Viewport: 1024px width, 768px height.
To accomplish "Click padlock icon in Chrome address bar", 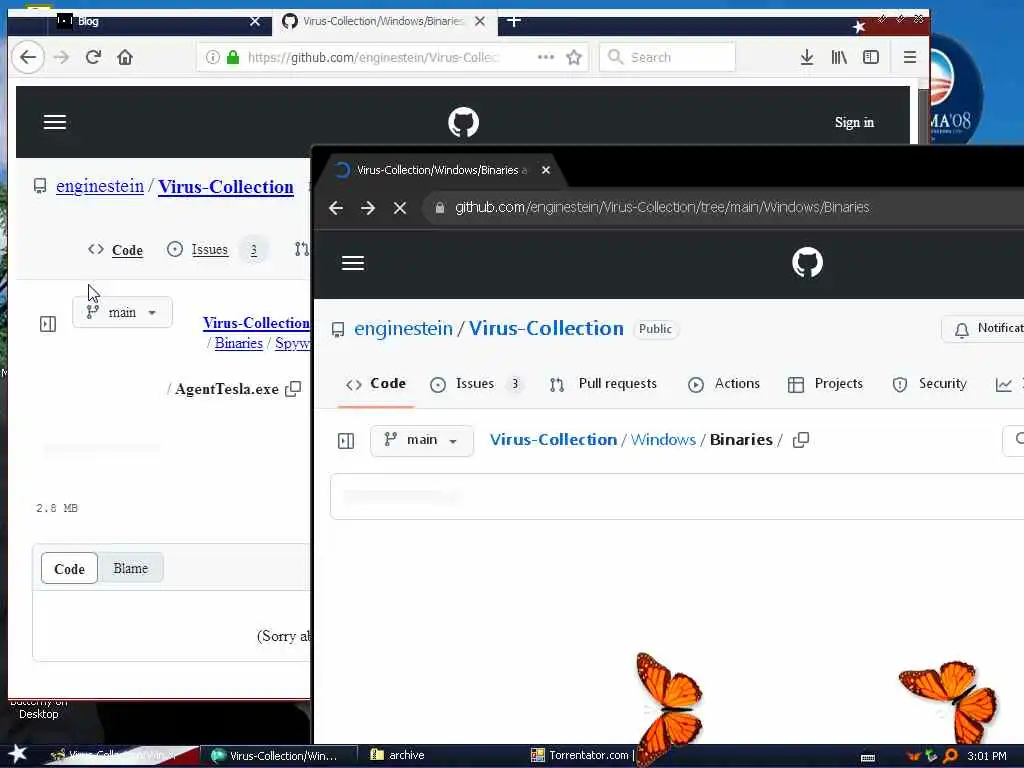I will click(x=440, y=208).
